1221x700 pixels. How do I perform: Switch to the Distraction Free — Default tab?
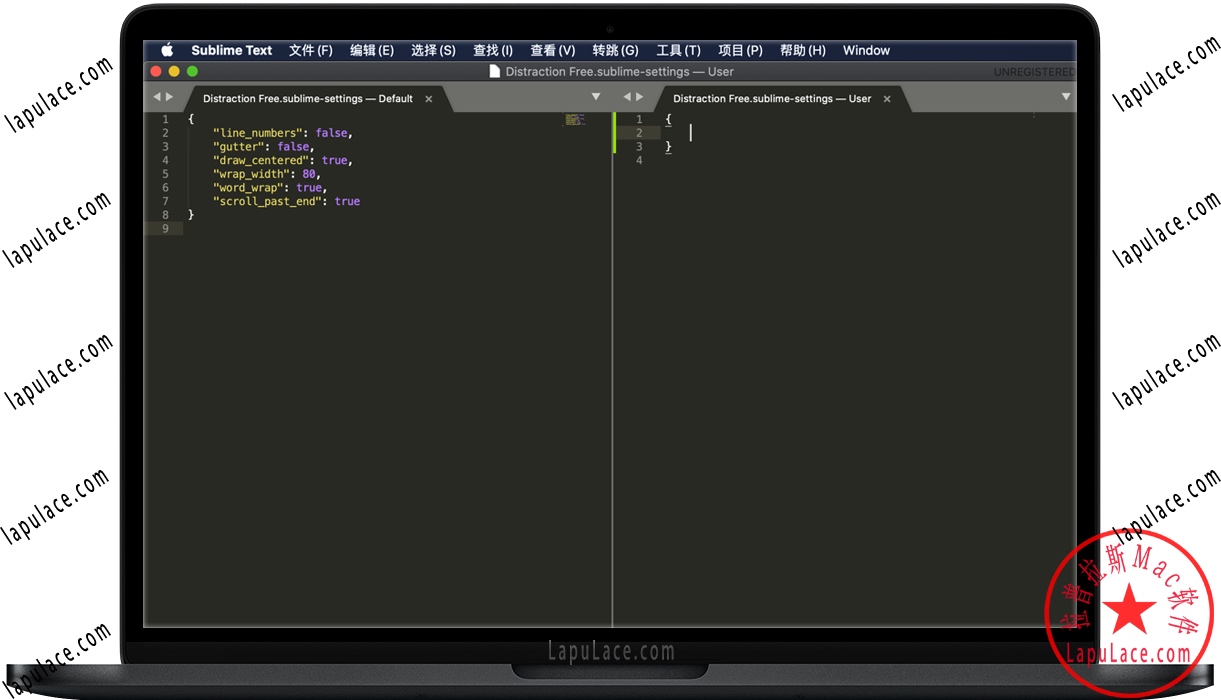click(310, 98)
